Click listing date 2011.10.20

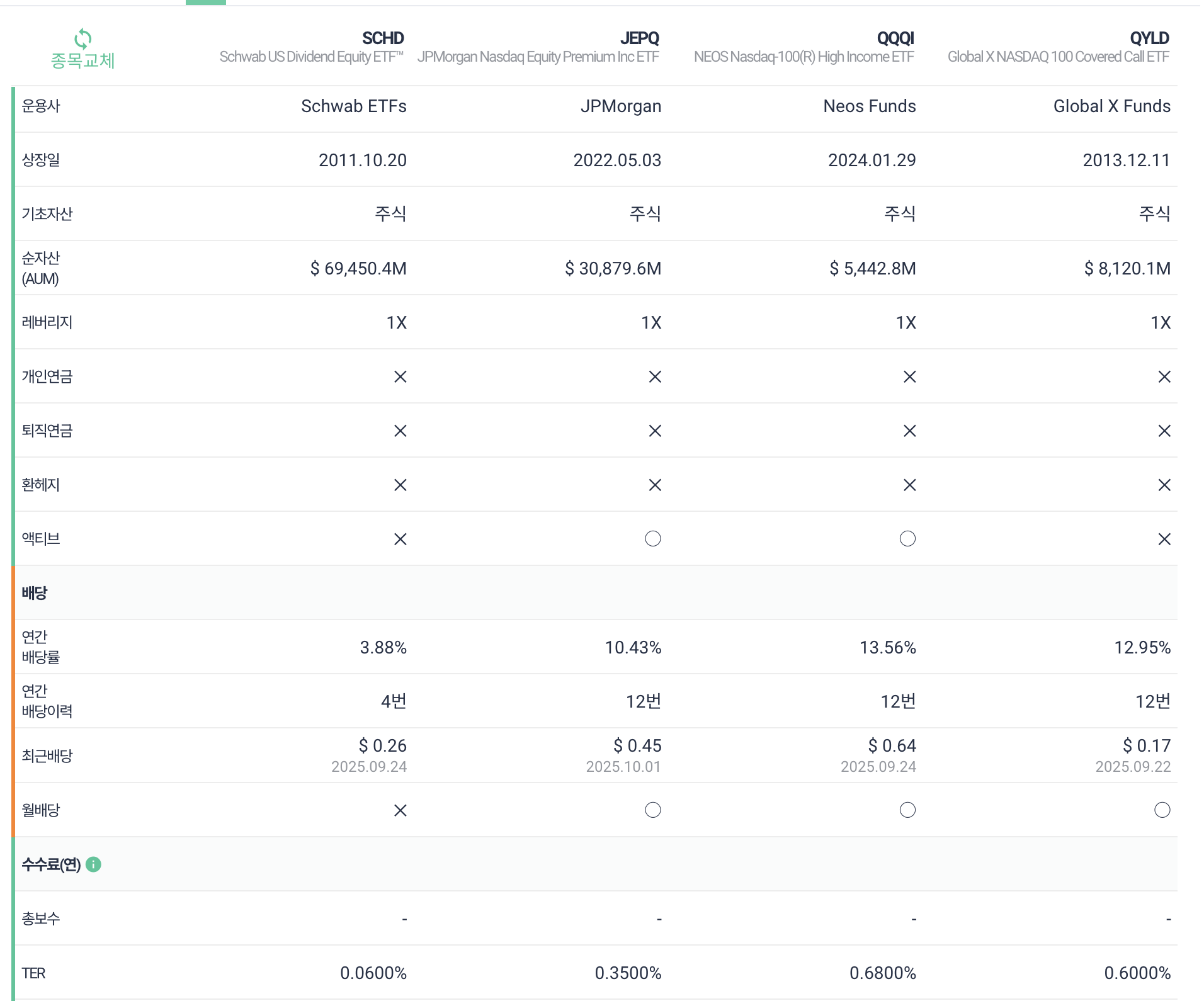pos(362,160)
